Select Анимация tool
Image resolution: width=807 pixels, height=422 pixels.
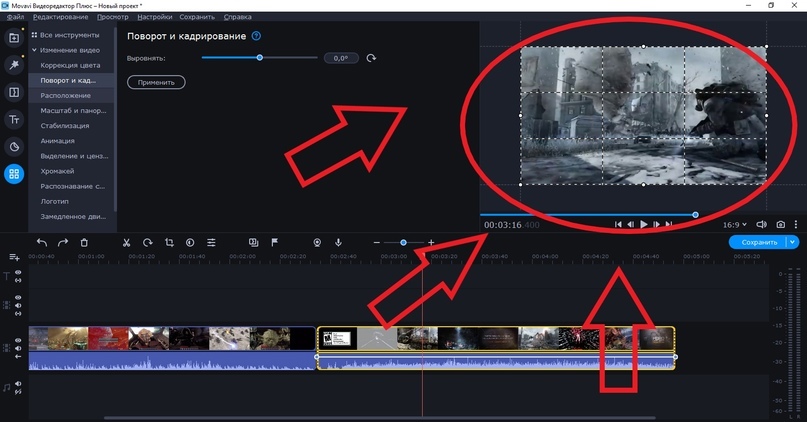point(58,140)
